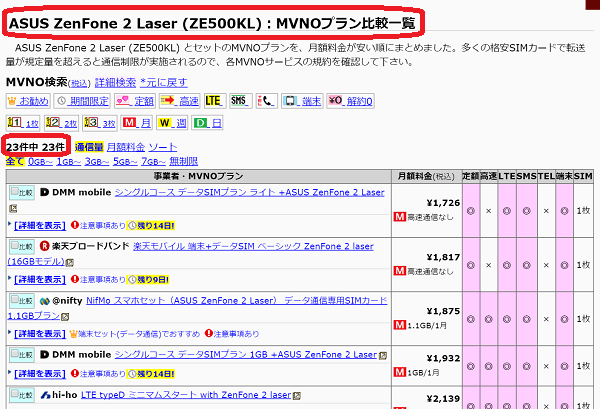Open the 詳細検索 link
This screenshot has height=409, width=600.
[x=115, y=82]
